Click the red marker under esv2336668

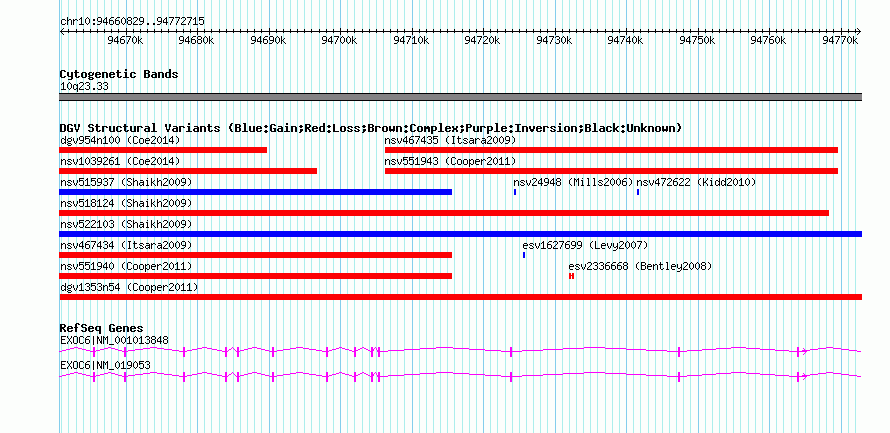coord(572,276)
